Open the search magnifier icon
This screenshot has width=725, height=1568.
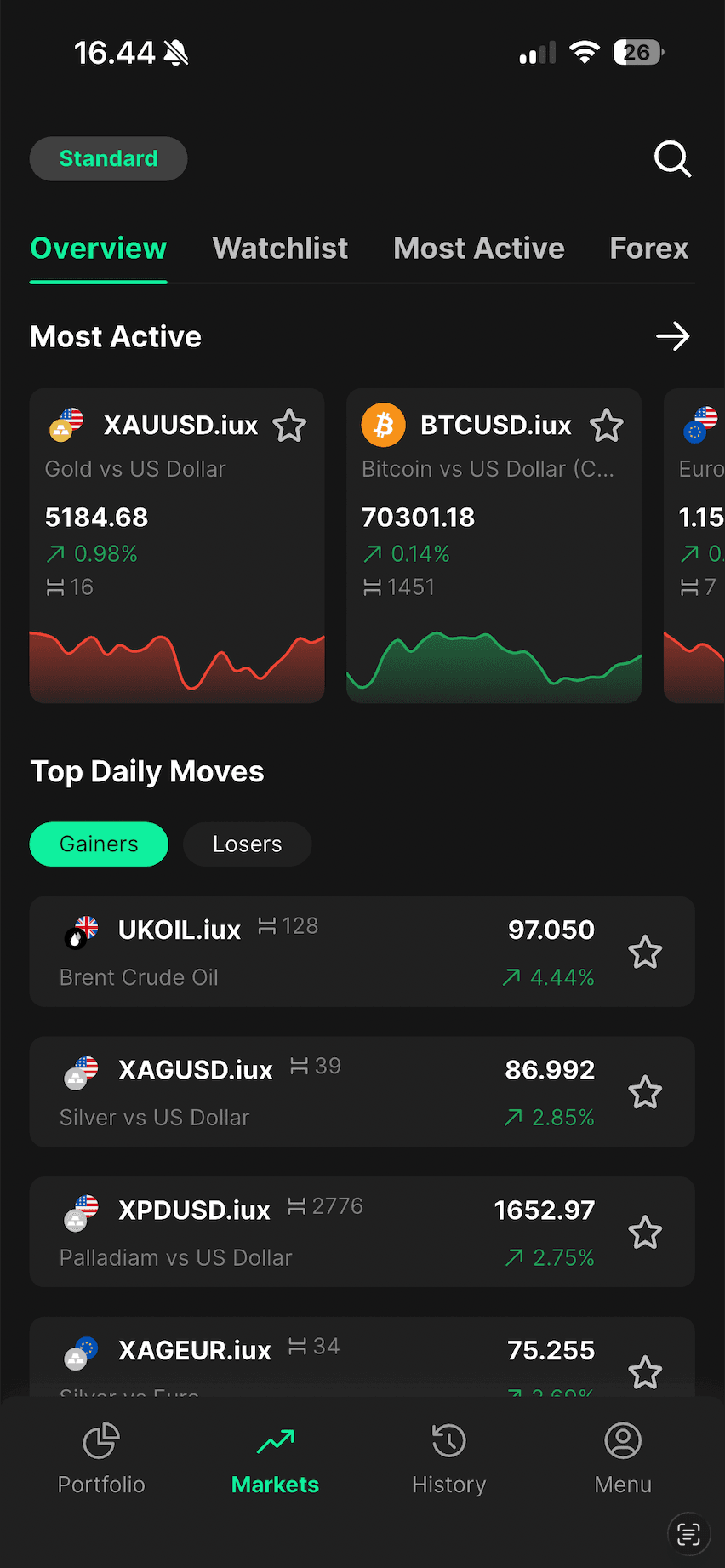coord(672,158)
